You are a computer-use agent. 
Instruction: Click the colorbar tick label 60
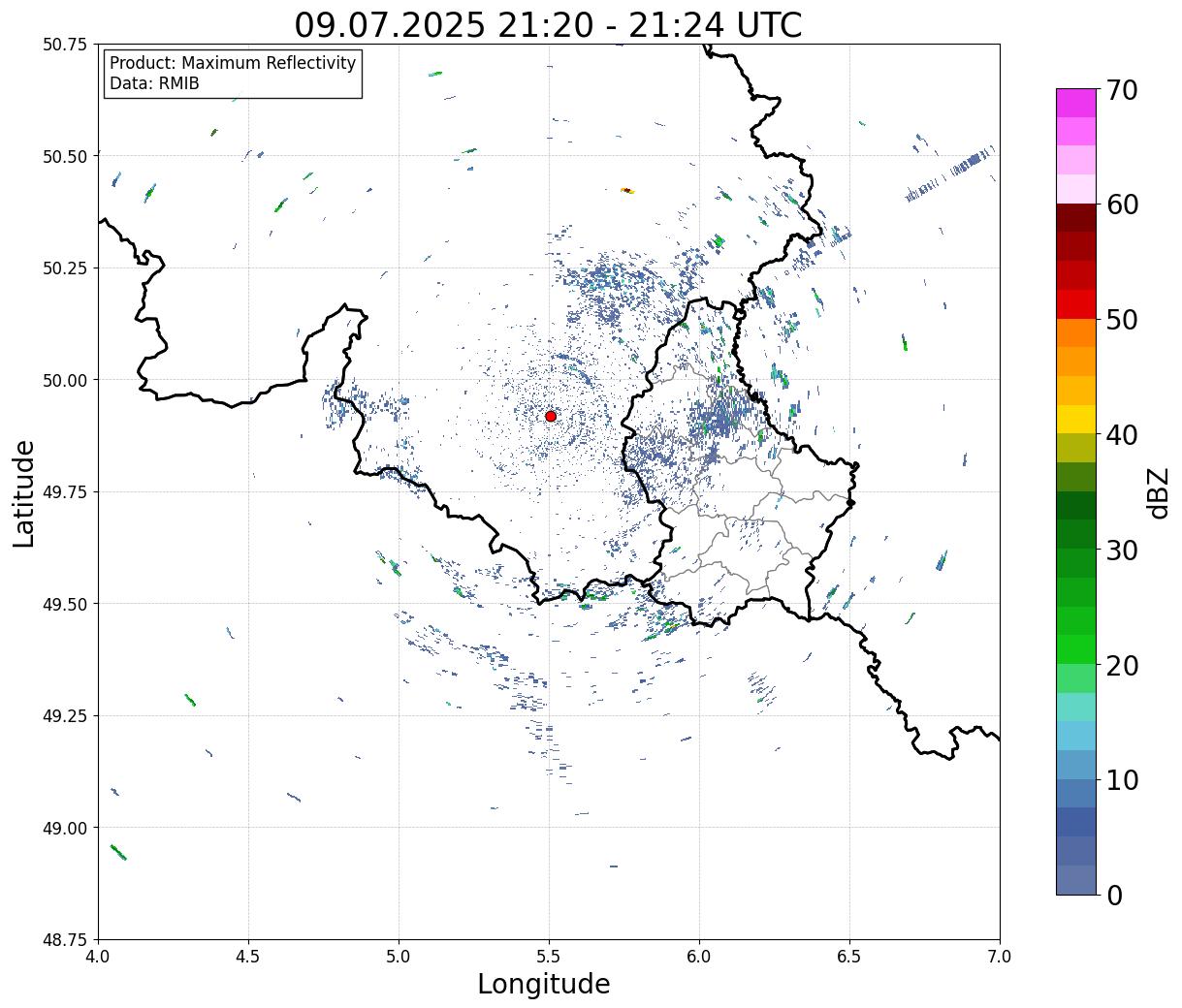[1121, 205]
